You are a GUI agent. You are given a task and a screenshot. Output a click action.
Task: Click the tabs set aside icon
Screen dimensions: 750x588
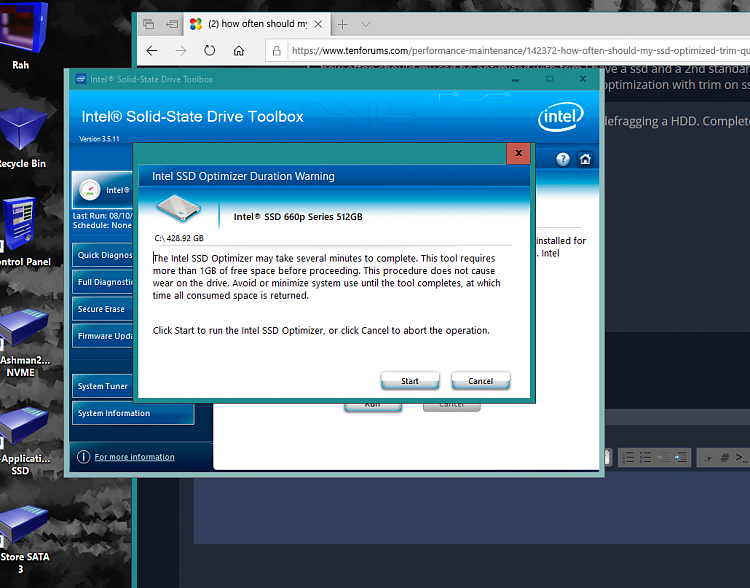149,24
